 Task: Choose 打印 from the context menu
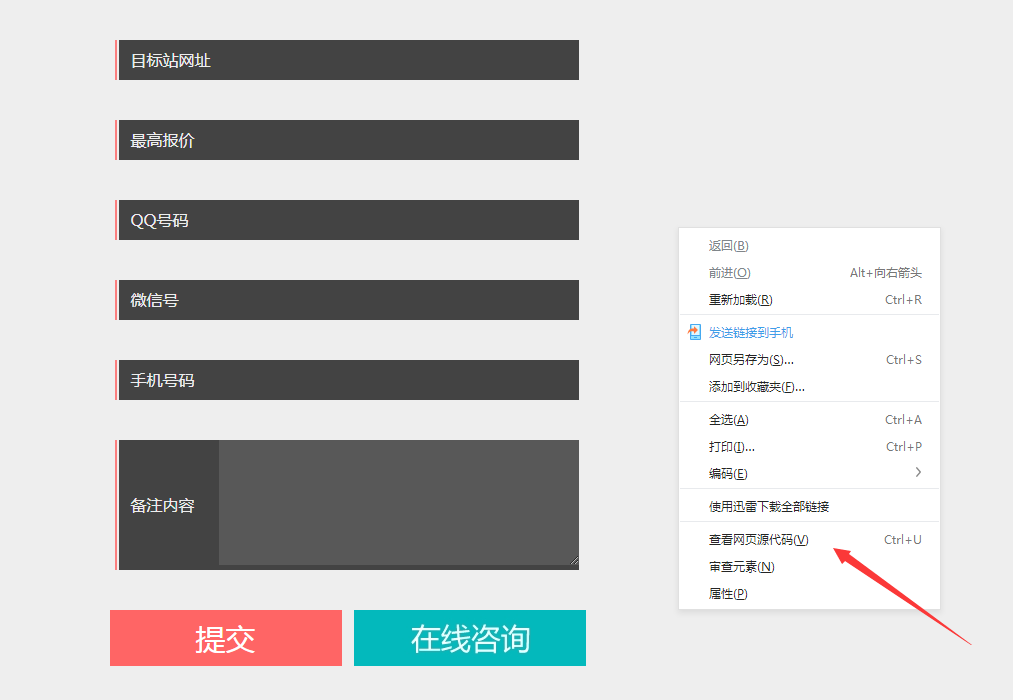point(731,447)
